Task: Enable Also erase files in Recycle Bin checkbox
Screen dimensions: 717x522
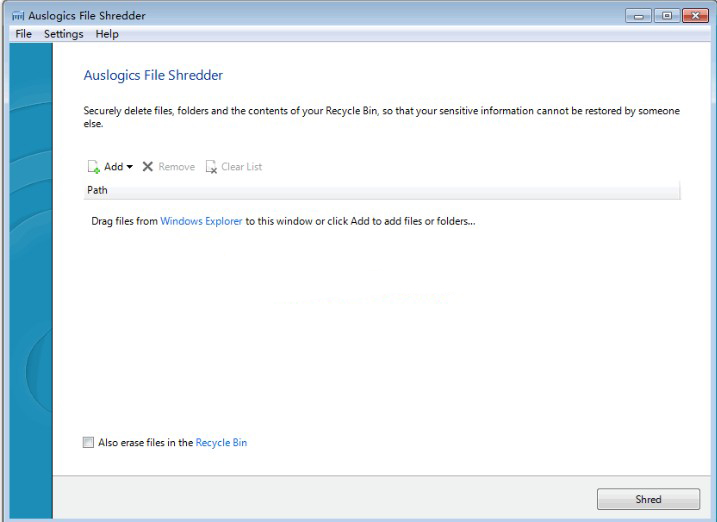Action: click(89, 442)
